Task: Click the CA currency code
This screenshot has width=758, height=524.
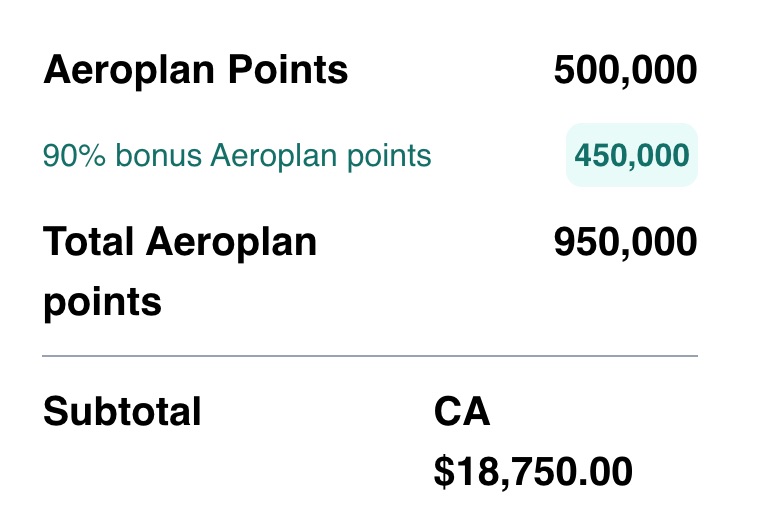Action: click(462, 412)
